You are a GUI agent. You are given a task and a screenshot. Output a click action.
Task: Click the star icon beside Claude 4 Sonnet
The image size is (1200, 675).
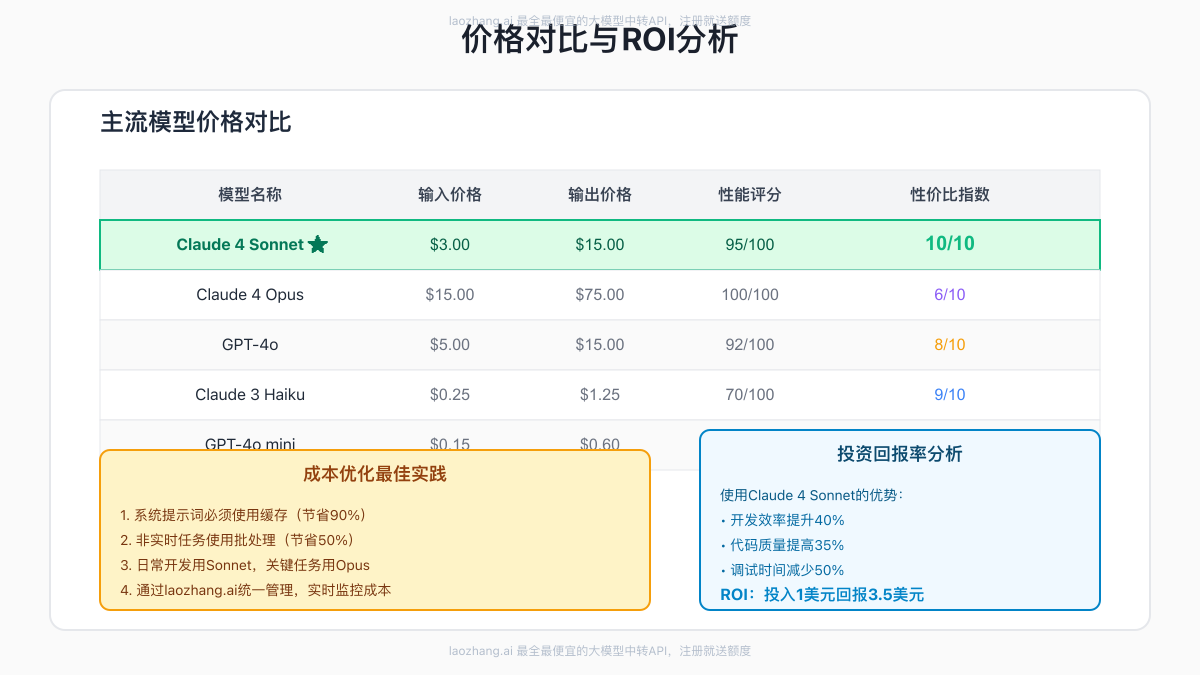318,244
